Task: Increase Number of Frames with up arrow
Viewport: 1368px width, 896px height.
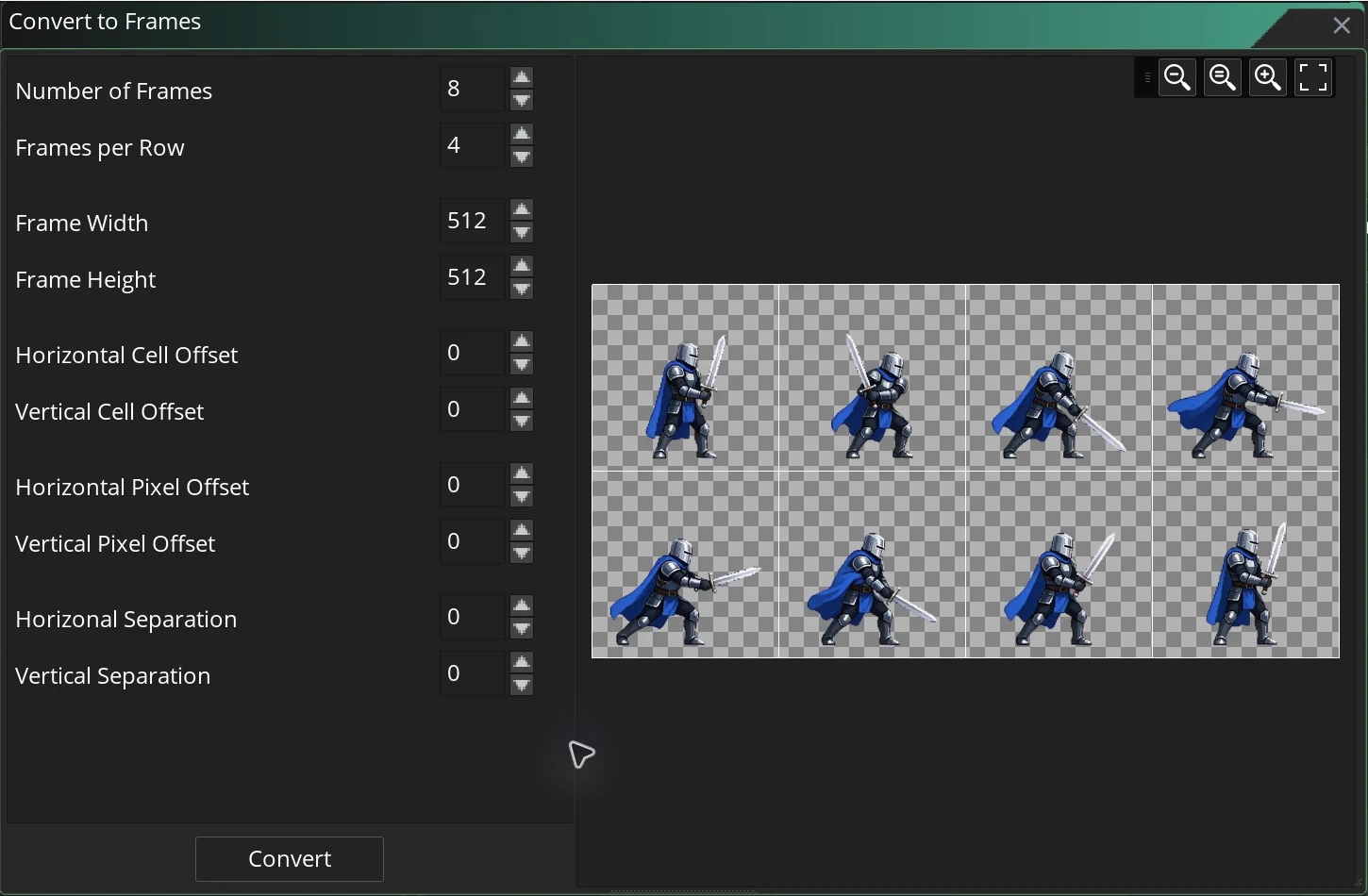Action: tap(522, 77)
